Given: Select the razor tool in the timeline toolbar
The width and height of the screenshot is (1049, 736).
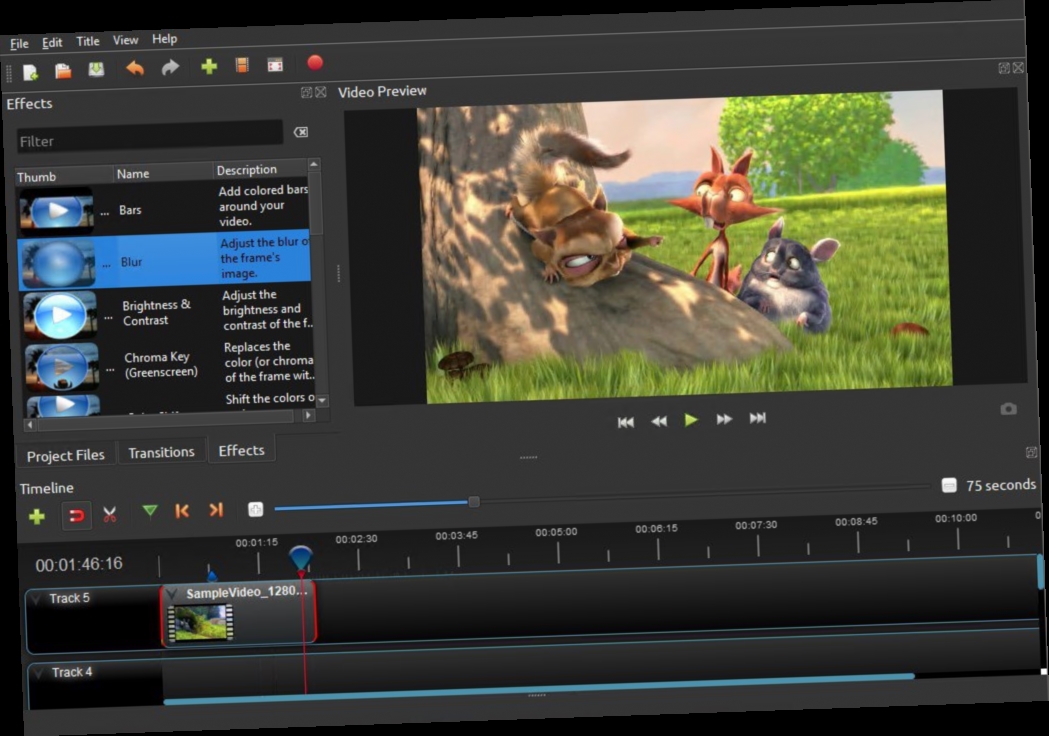Looking at the screenshot, I should click(x=110, y=514).
